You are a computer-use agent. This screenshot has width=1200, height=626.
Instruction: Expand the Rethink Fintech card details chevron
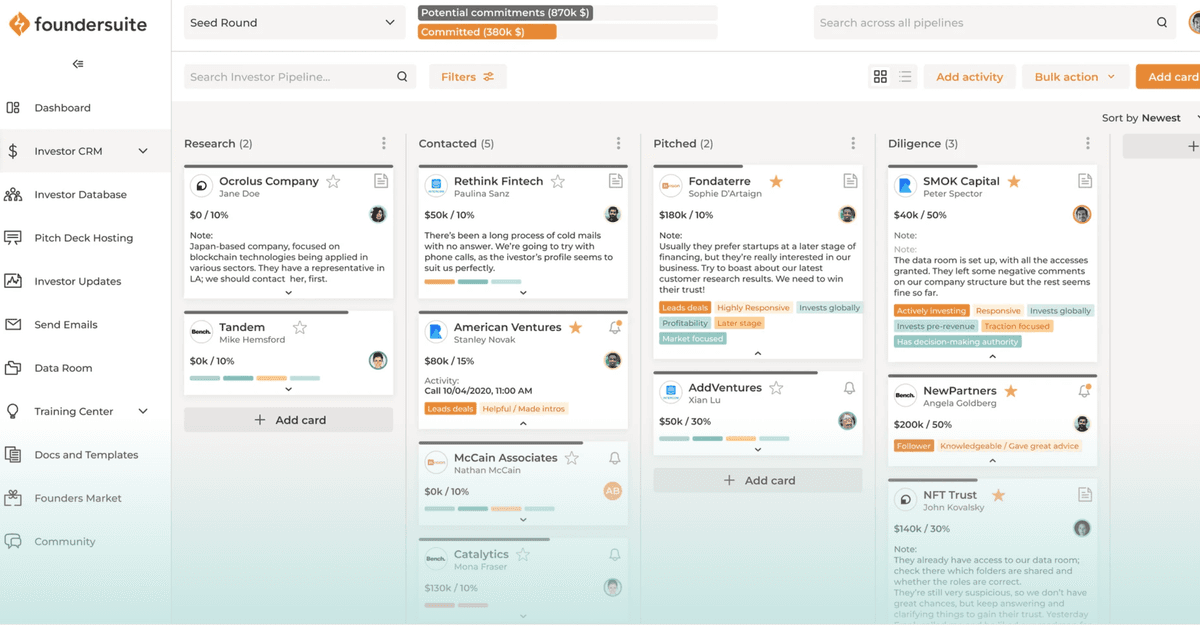[x=523, y=292]
